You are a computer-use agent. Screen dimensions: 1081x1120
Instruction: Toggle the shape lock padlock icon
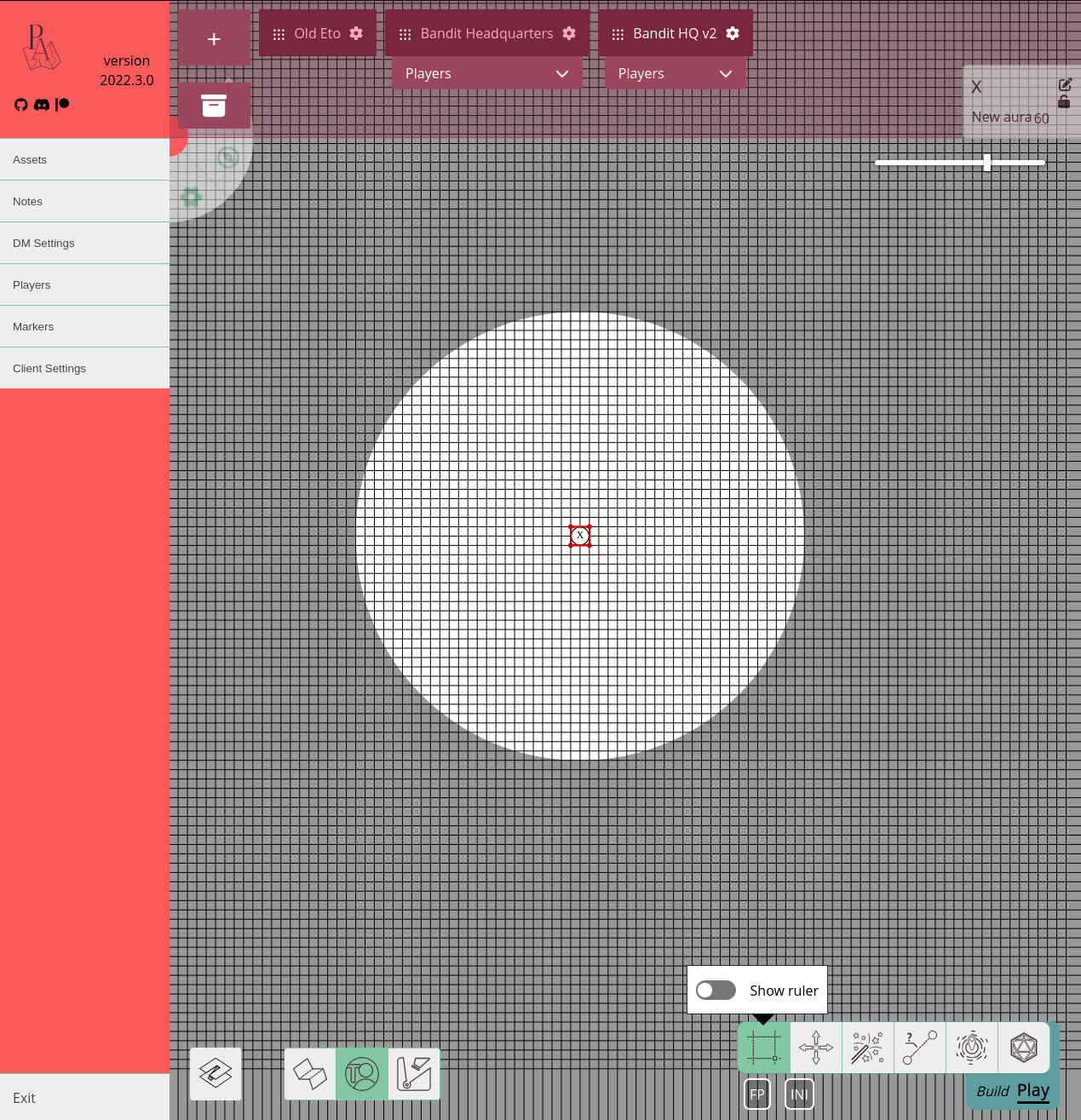pos(1064,101)
